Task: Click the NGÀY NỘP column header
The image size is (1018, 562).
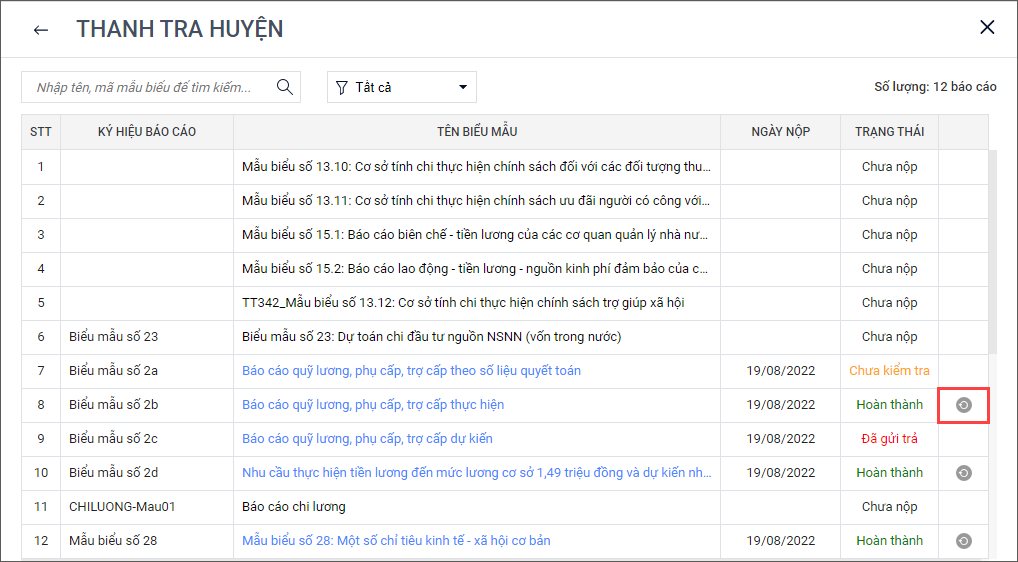Action: (780, 132)
